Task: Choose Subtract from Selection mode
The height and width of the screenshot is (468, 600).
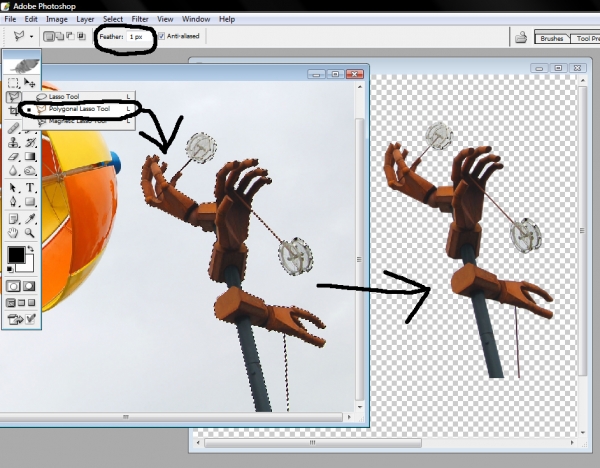Action: pyautogui.click(x=70, y=37)
